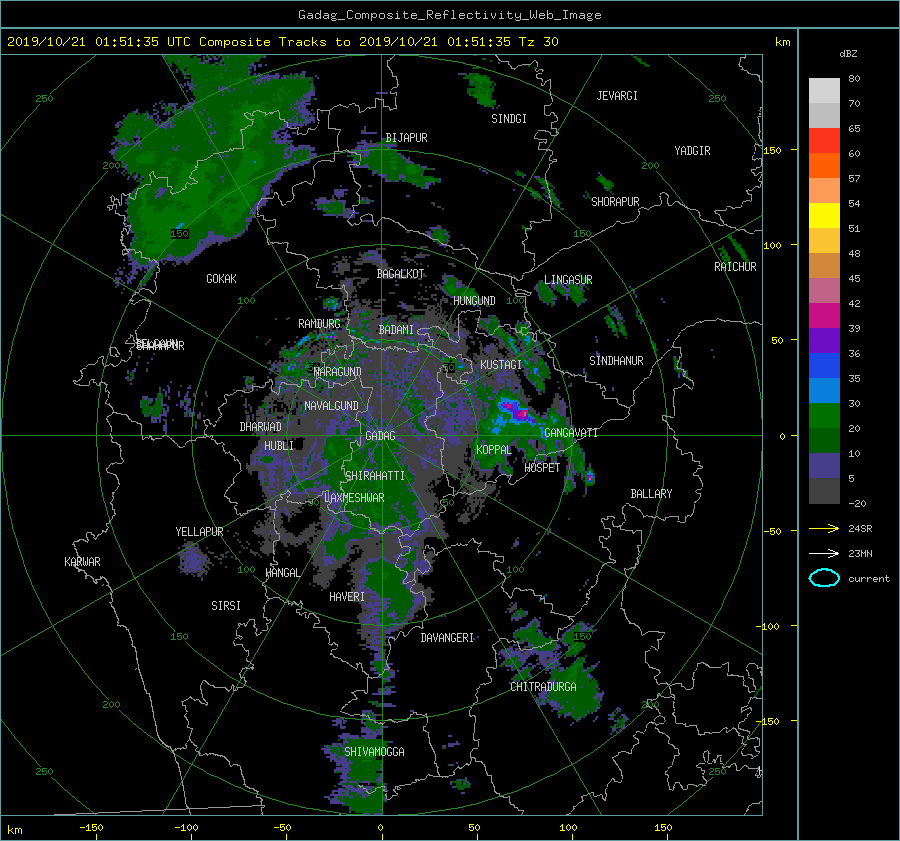Click the BAGALKOT city label
The image size is (900, 841).
(x=400, y=274)
